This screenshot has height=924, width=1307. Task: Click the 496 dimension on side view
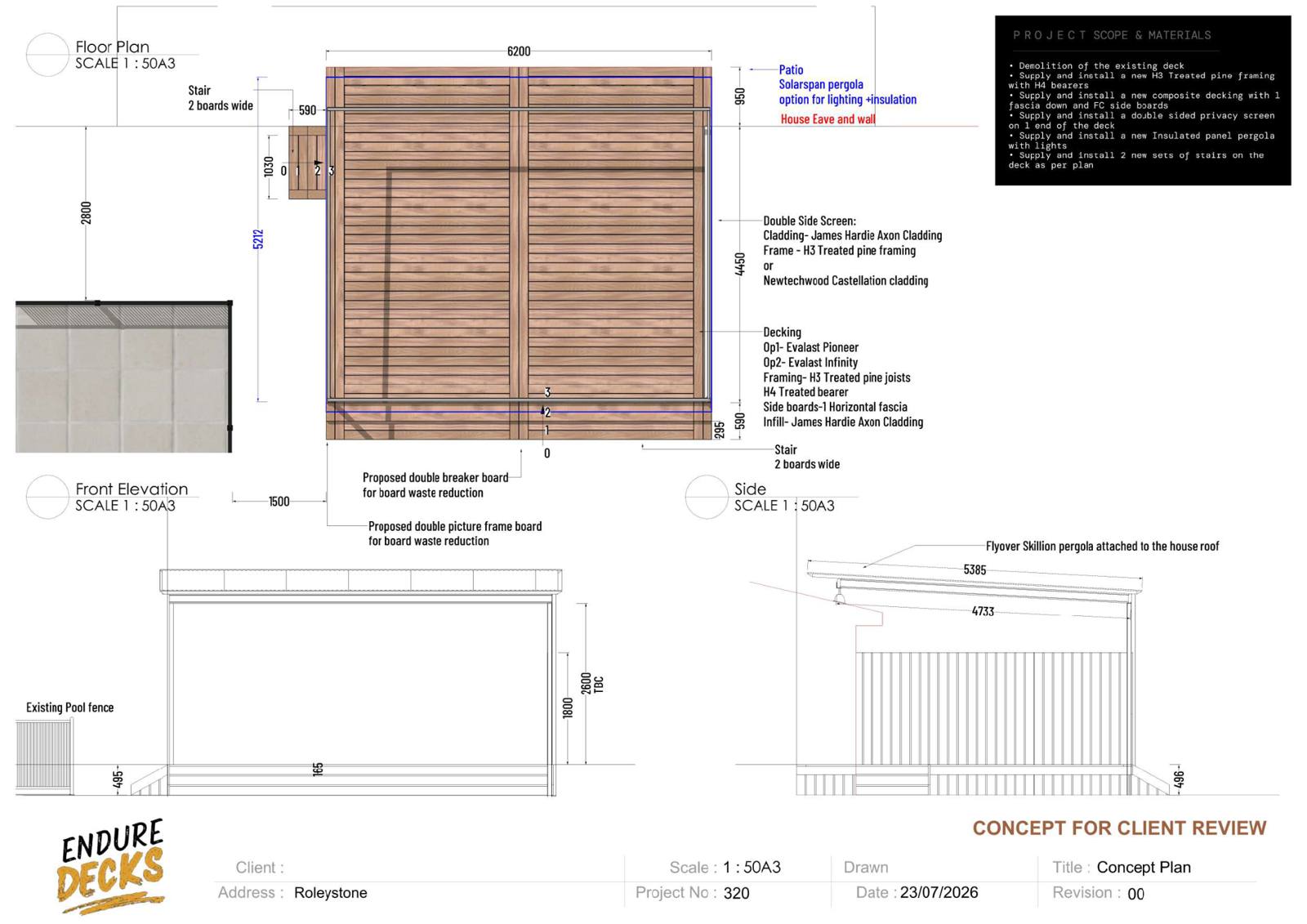point(1179,780)
